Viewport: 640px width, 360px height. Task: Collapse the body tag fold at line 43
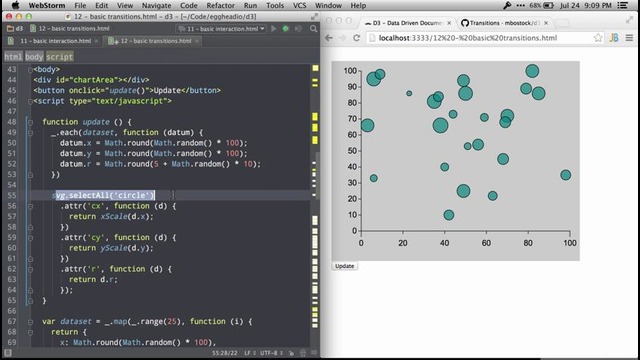[x=30, y=69]
